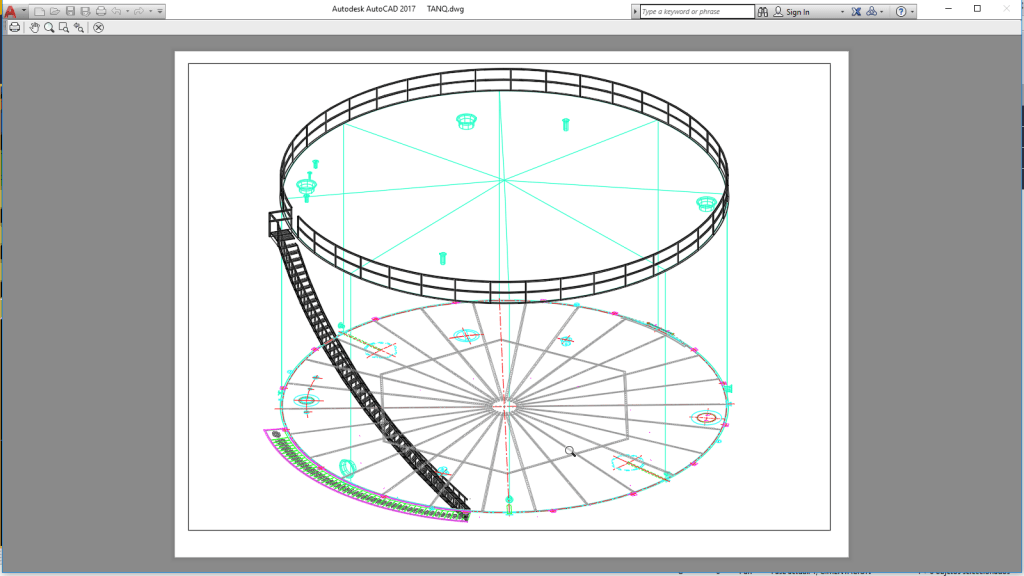This screenshot has height=576, width=1024.
Task: Expand the Help dropdown arrow
Action: pyautogui.click(x=913, y=12)
